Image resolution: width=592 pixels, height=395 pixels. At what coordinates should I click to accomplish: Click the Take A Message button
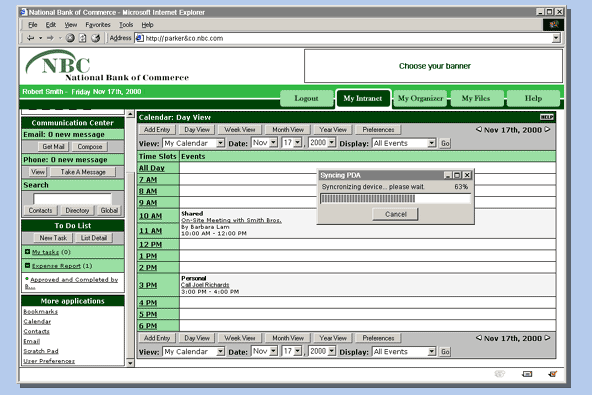click(x=83, y=172)
